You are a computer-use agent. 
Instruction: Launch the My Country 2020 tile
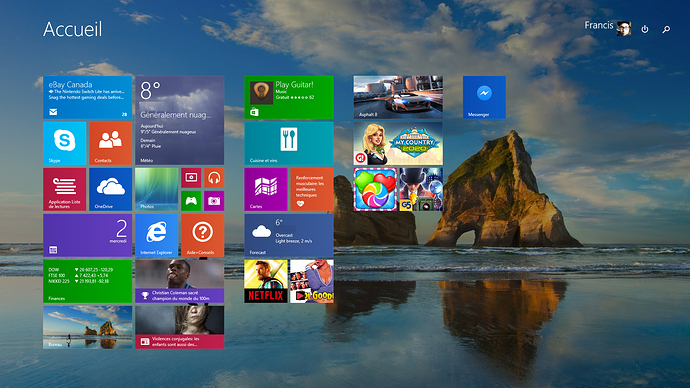point(398,143)
